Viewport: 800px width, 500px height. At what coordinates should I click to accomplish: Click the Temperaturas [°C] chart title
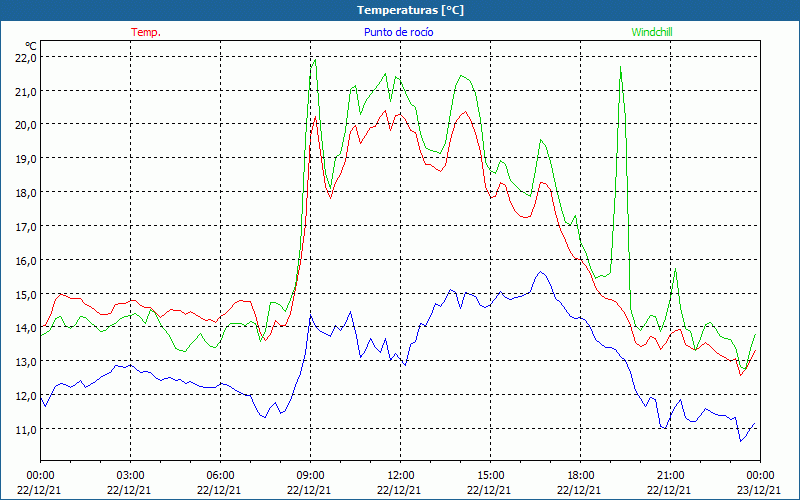[x=410, y=10]
